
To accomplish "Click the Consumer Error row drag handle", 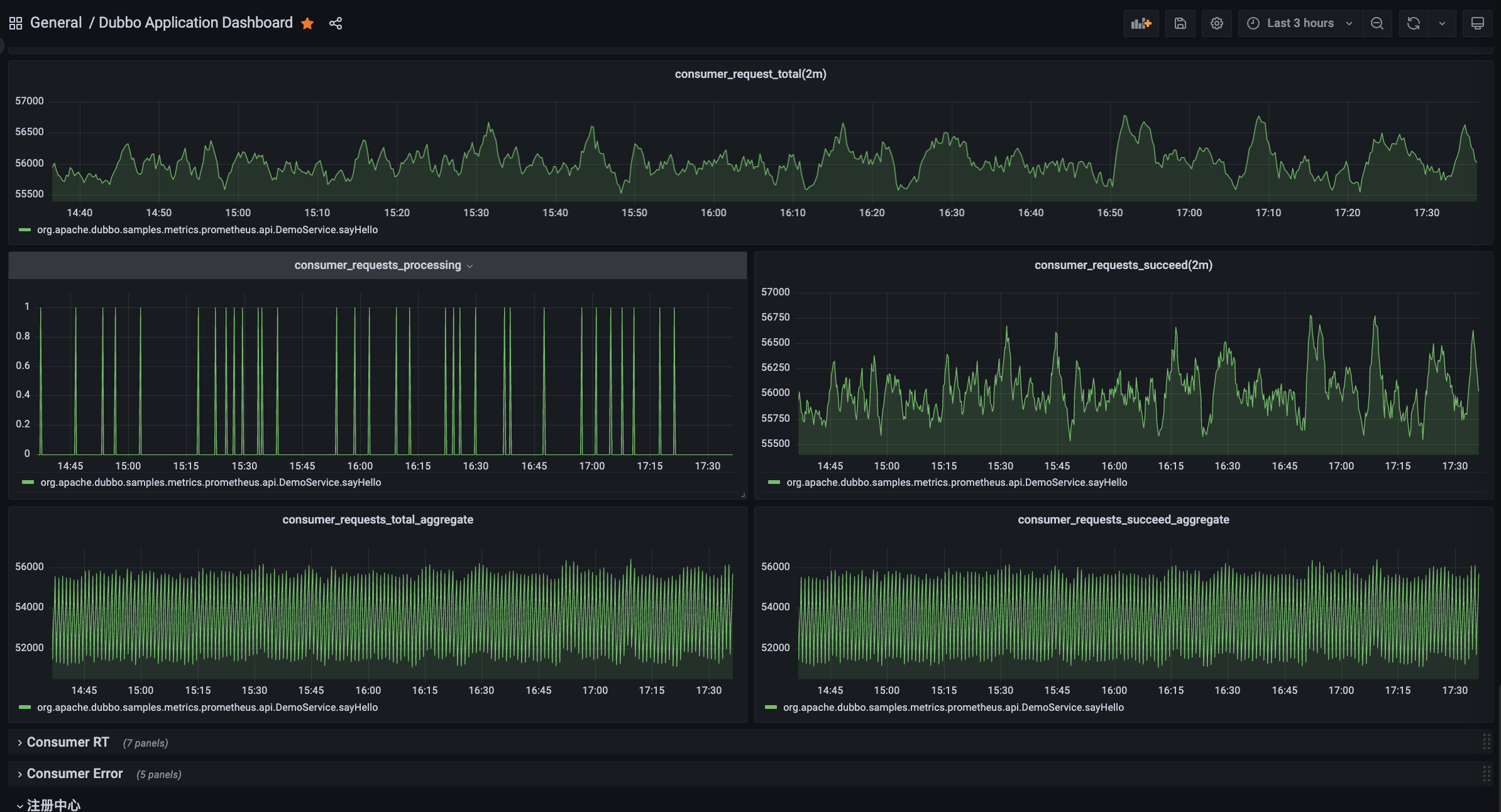I will 1487,774.
